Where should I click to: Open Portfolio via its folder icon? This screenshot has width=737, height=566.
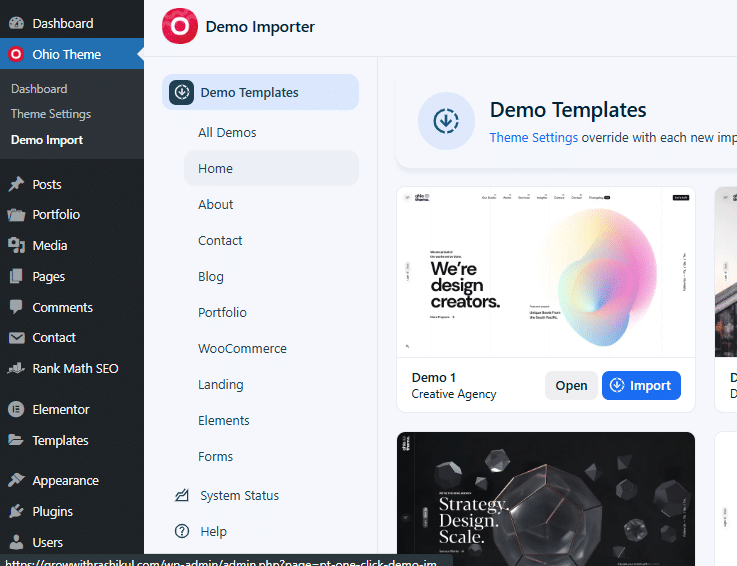pos(16,215)
